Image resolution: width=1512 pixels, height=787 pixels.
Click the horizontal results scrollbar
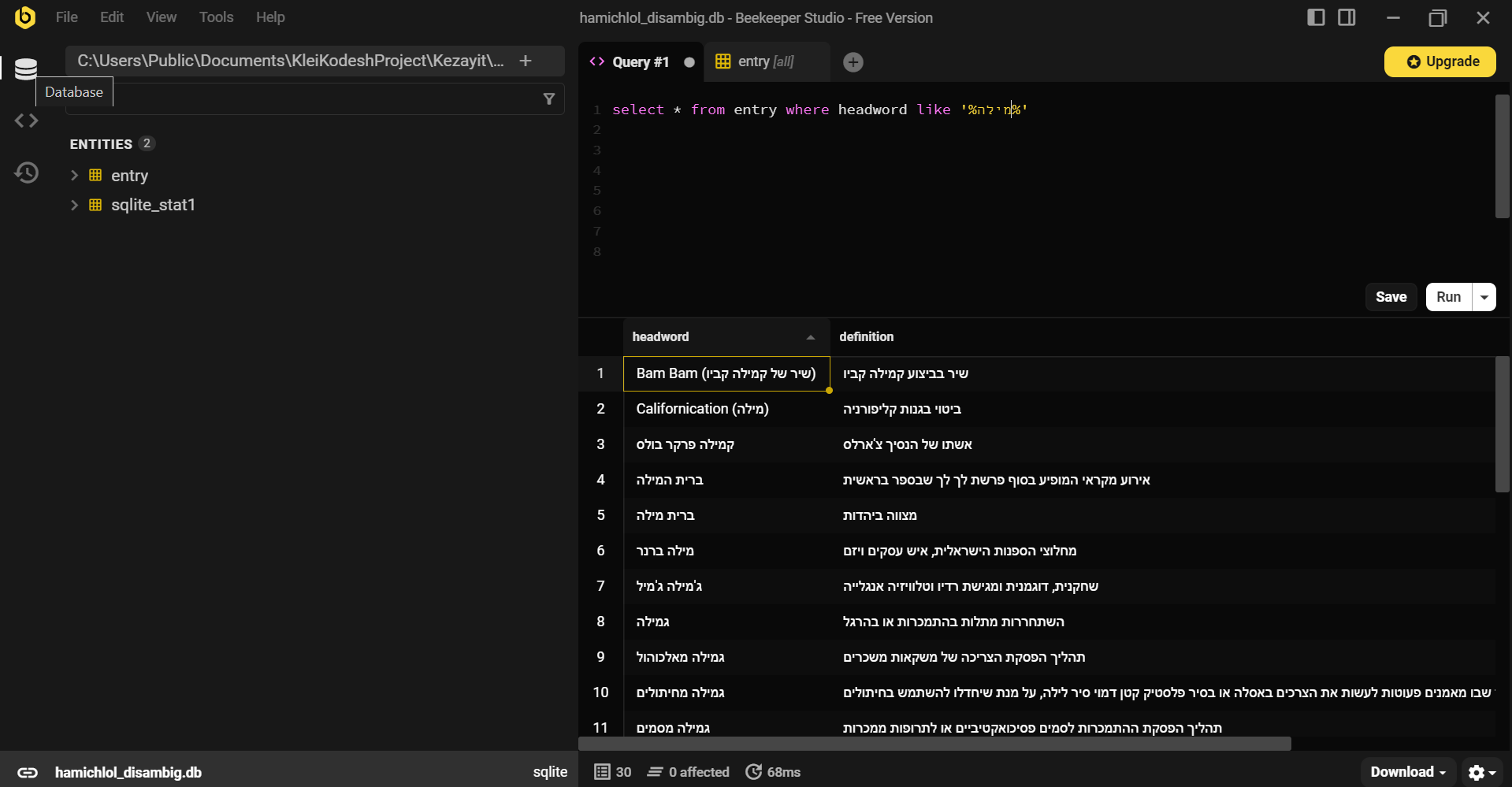[x=934, y=744]
